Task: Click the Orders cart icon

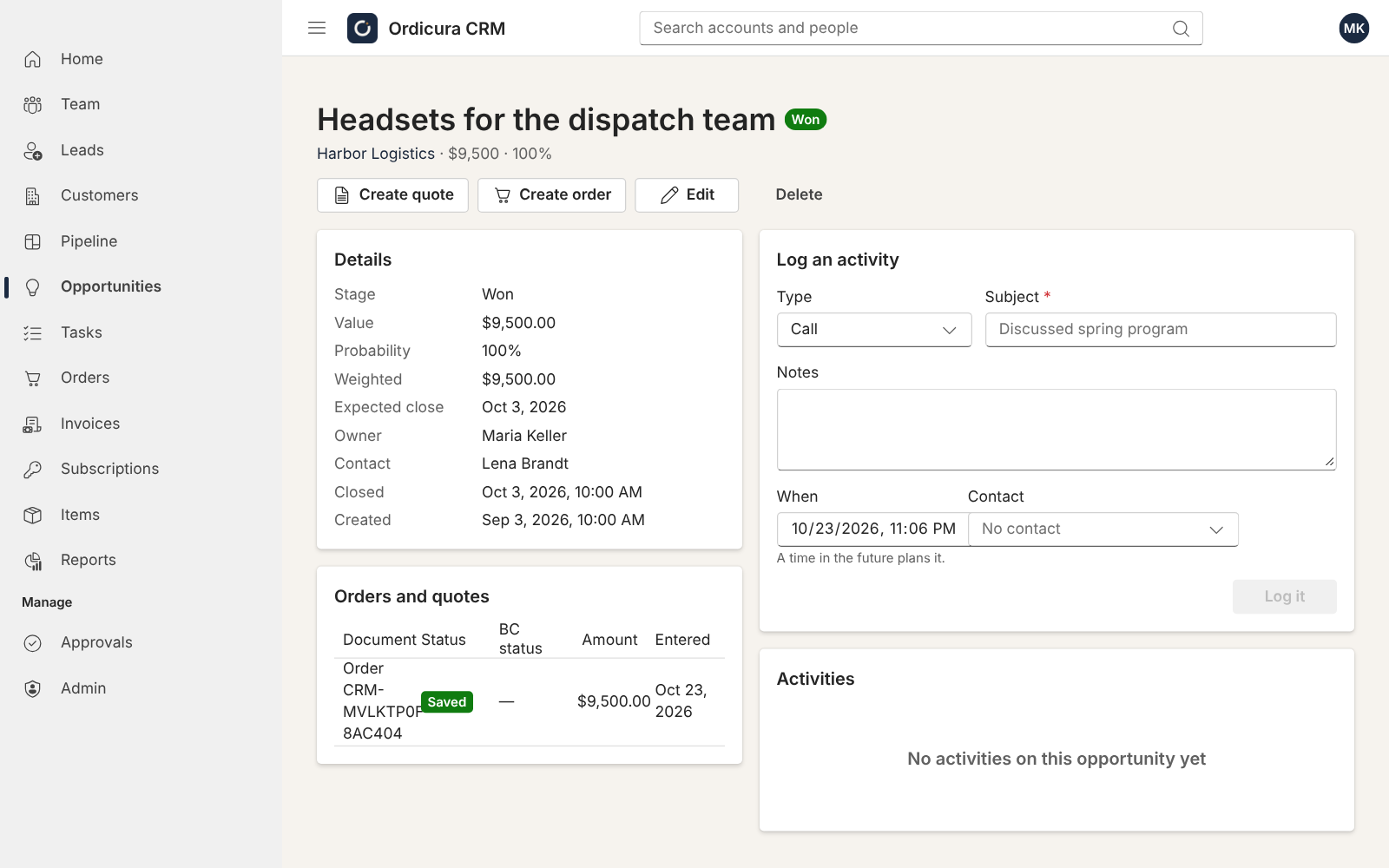Action: coord(33,378)
